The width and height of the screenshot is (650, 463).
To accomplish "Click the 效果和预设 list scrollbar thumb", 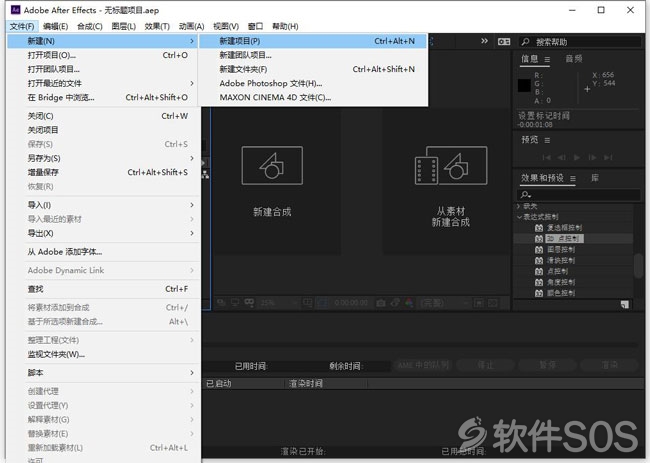I will point(638,265).
